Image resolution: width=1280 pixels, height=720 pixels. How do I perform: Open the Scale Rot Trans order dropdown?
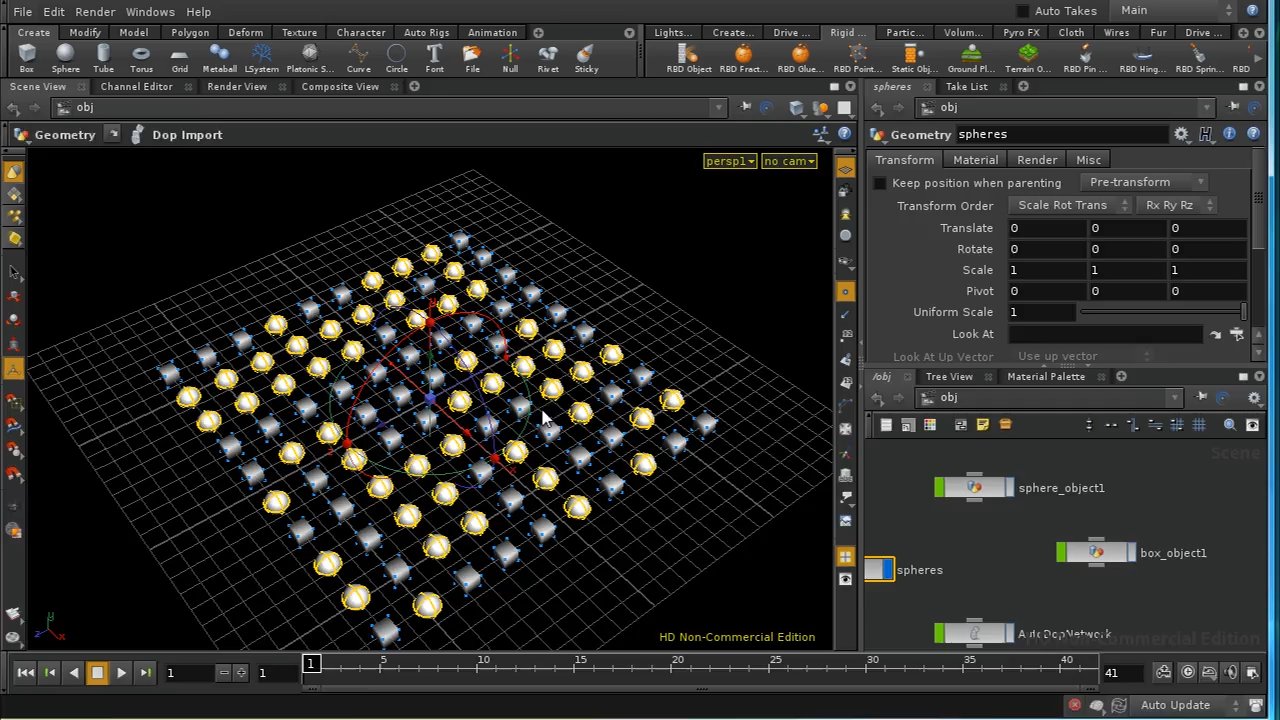coord(1069,205)
